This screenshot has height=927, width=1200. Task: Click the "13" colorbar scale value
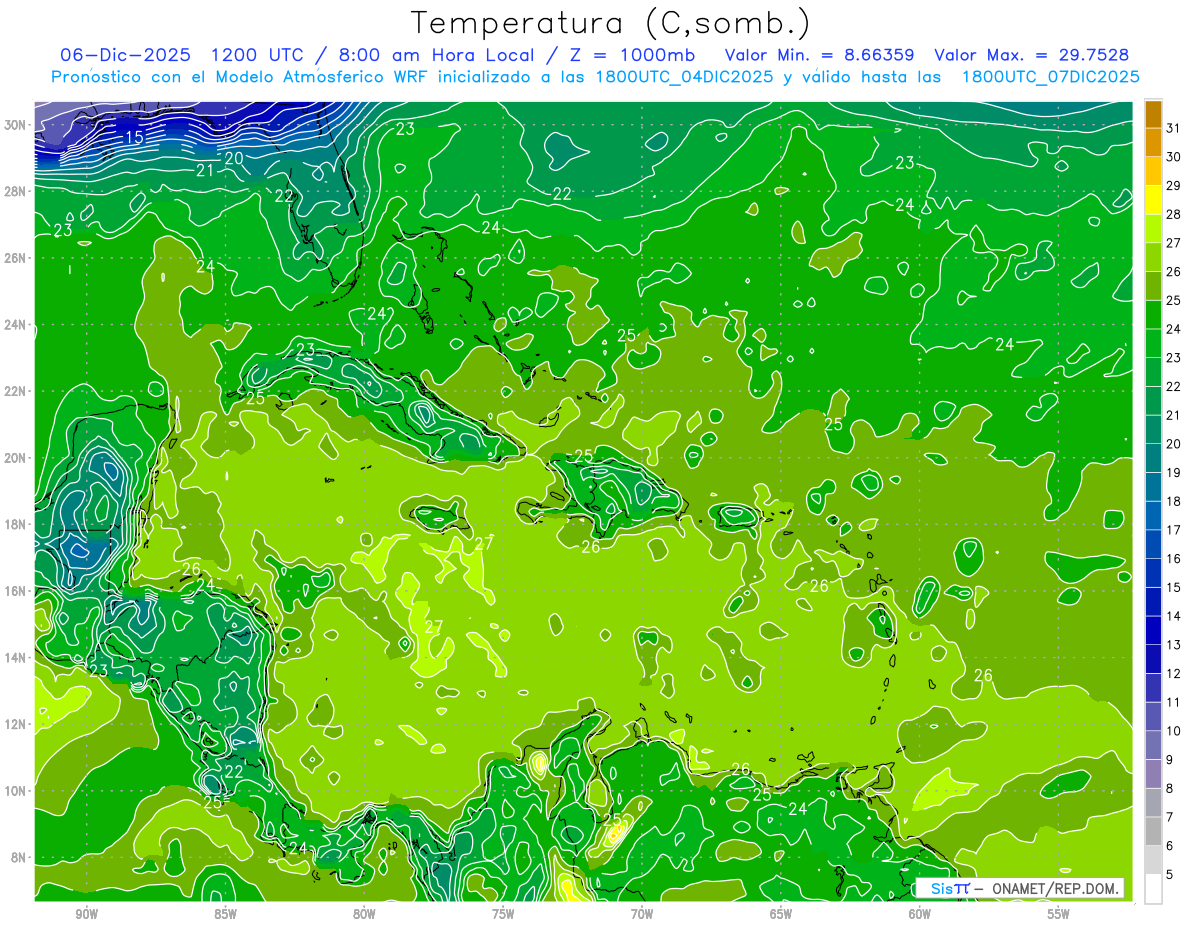pyautogui.click(x=1173, y=645)
